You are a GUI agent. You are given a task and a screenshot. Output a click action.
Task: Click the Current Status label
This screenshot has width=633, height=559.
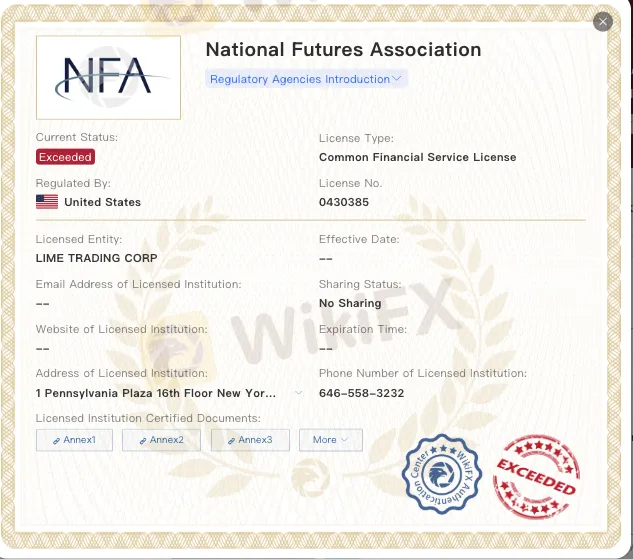(x=77, y=137)
